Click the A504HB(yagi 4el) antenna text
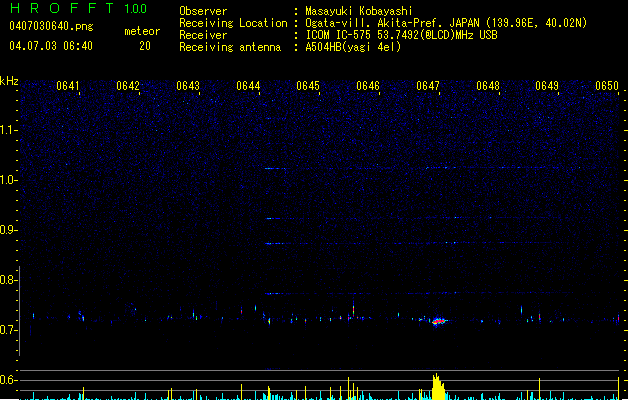 [353, 47]
